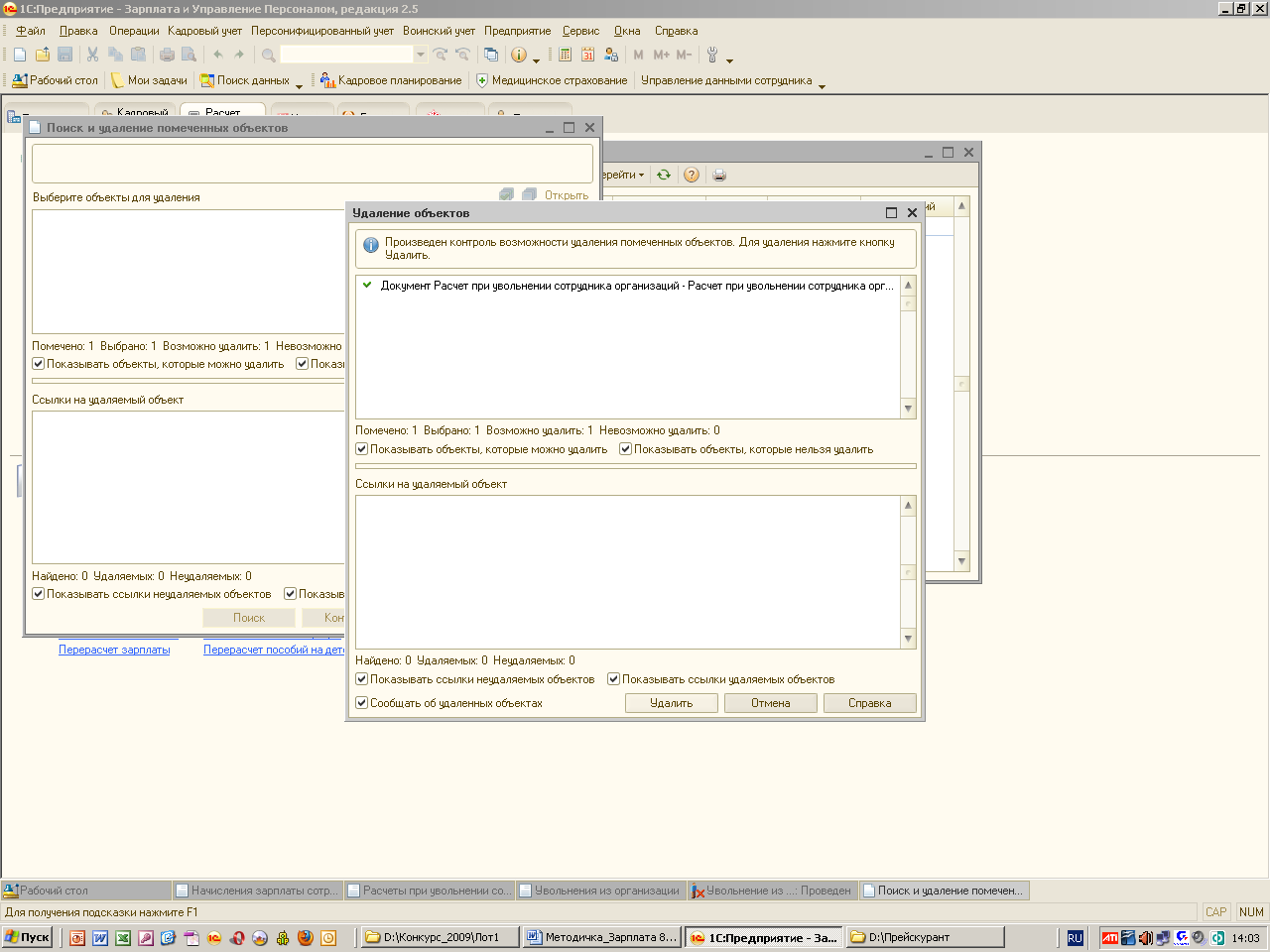Click the printer icon in background window toolbar
1270x952 pixels.
click(719, 175)
